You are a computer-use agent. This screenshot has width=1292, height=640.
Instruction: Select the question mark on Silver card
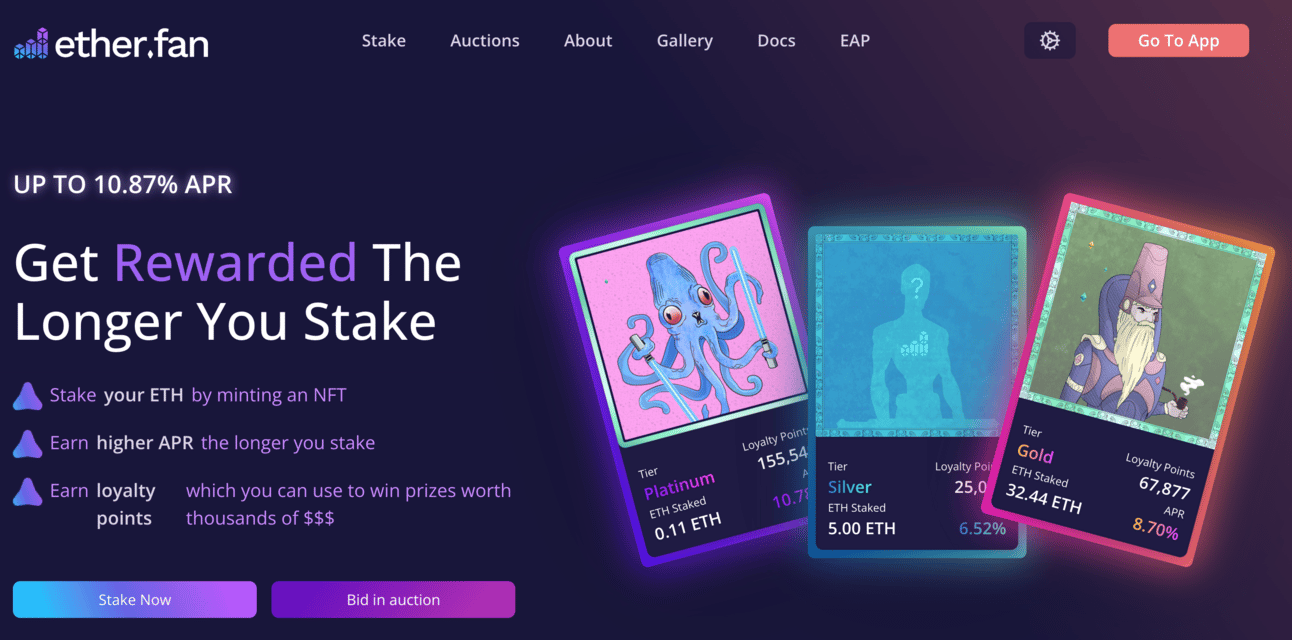(x=915, y=288)
